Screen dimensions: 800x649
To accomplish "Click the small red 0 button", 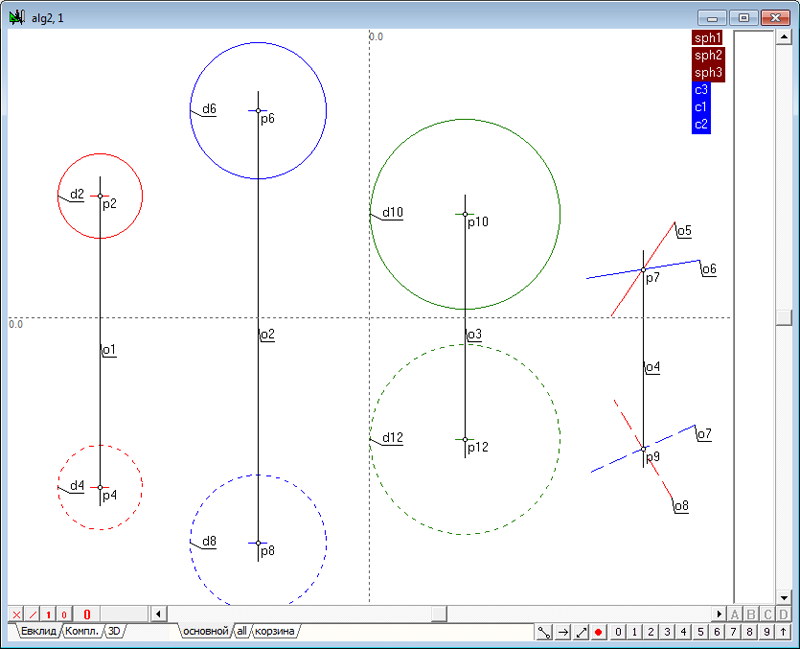I will pyautogui.click(x=64, y=614).
